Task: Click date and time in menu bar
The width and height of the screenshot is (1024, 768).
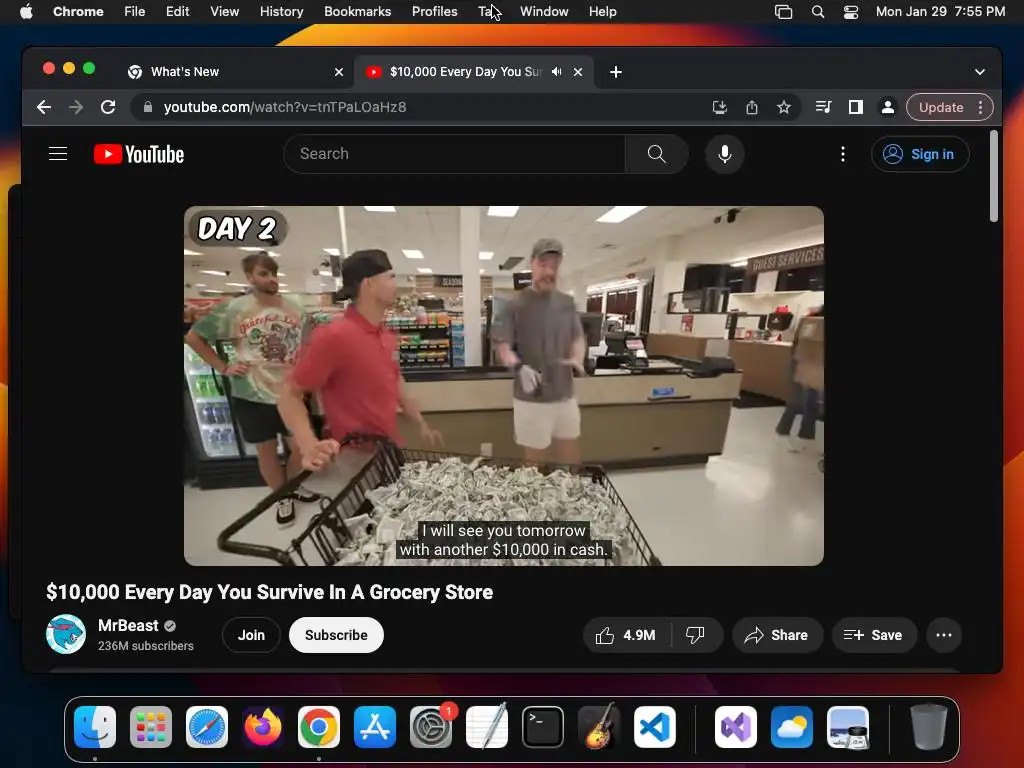Action: pos(940,12)
